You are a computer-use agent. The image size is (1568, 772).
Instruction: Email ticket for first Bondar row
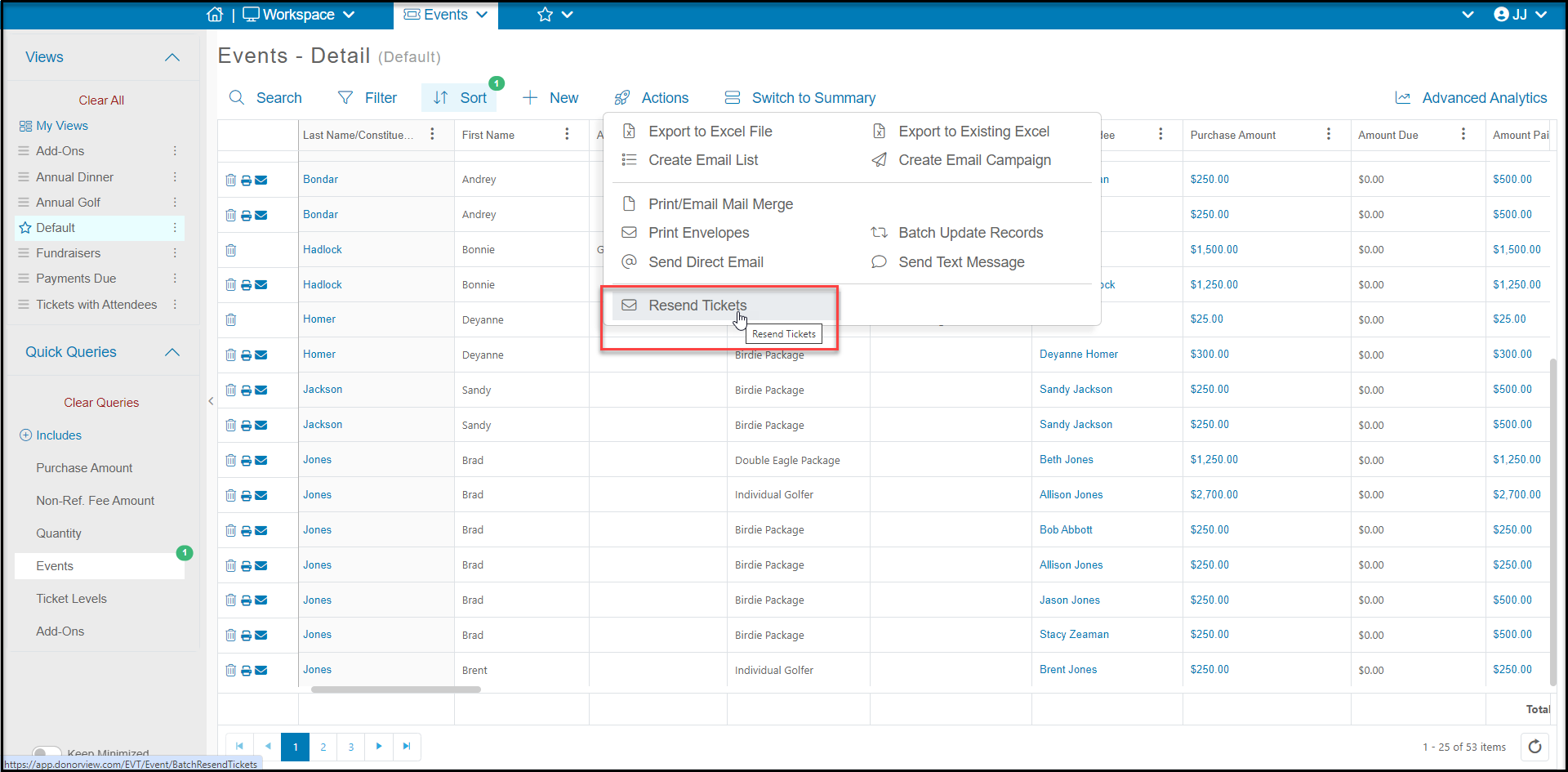[x=261, y=180]
